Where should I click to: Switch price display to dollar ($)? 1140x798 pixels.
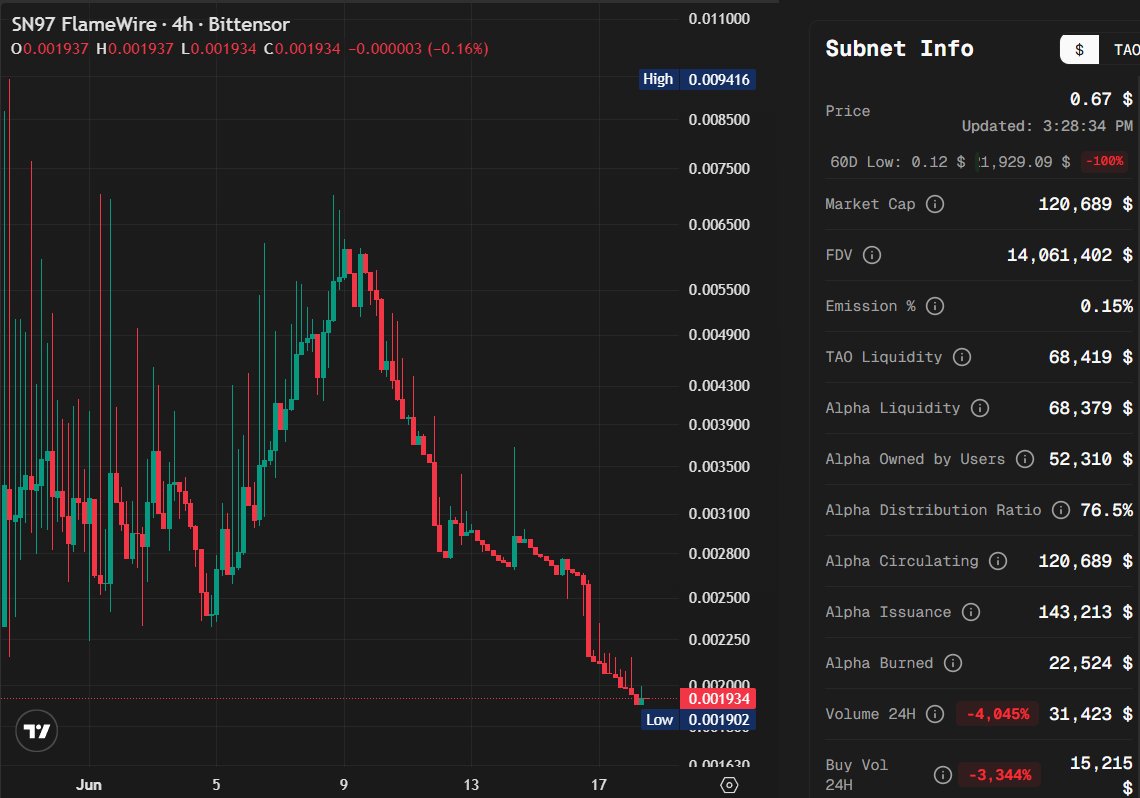pos(1079,49)
